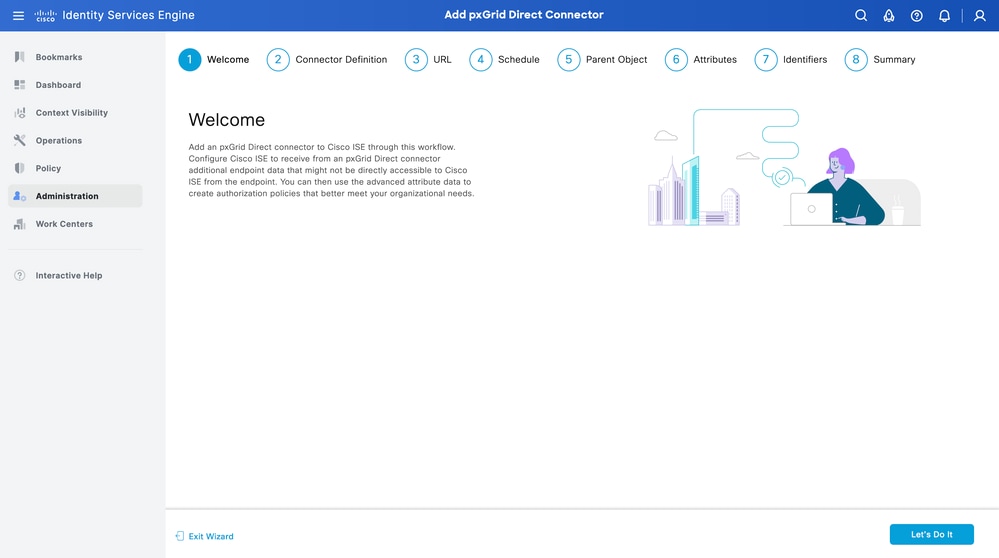Click the Administration sidebar icon
999x558 pixels.
(20, 196)
